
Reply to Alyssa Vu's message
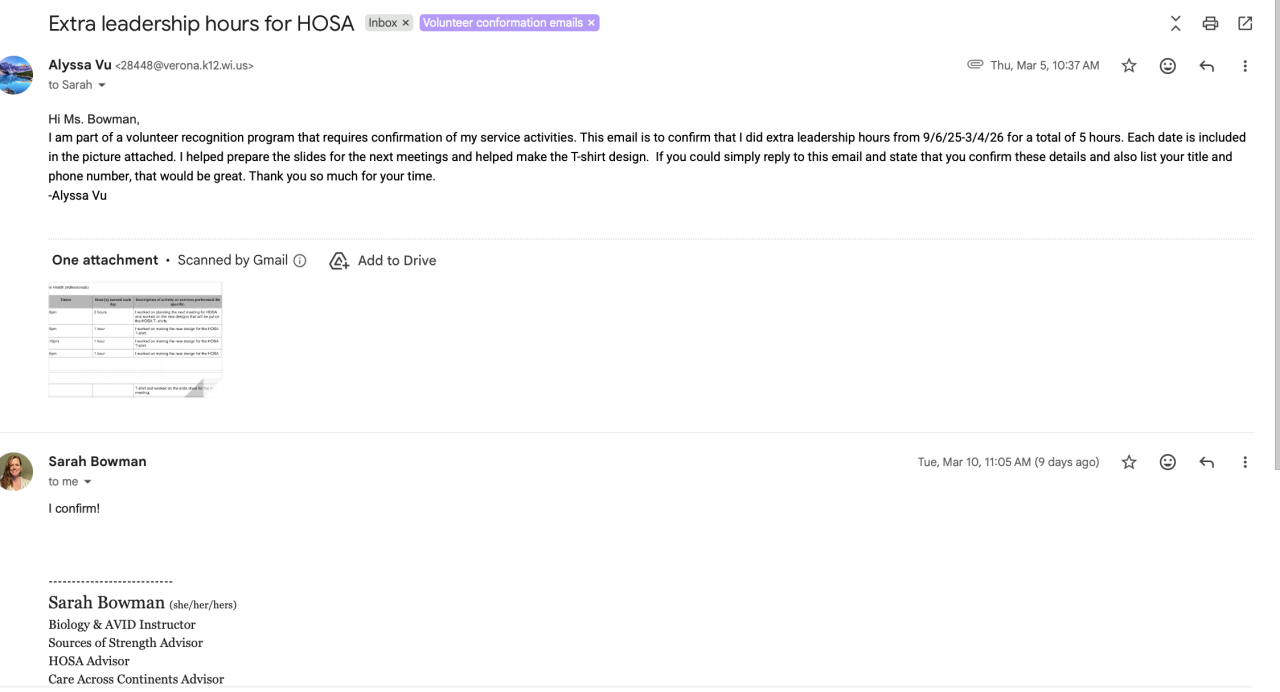1207,66
